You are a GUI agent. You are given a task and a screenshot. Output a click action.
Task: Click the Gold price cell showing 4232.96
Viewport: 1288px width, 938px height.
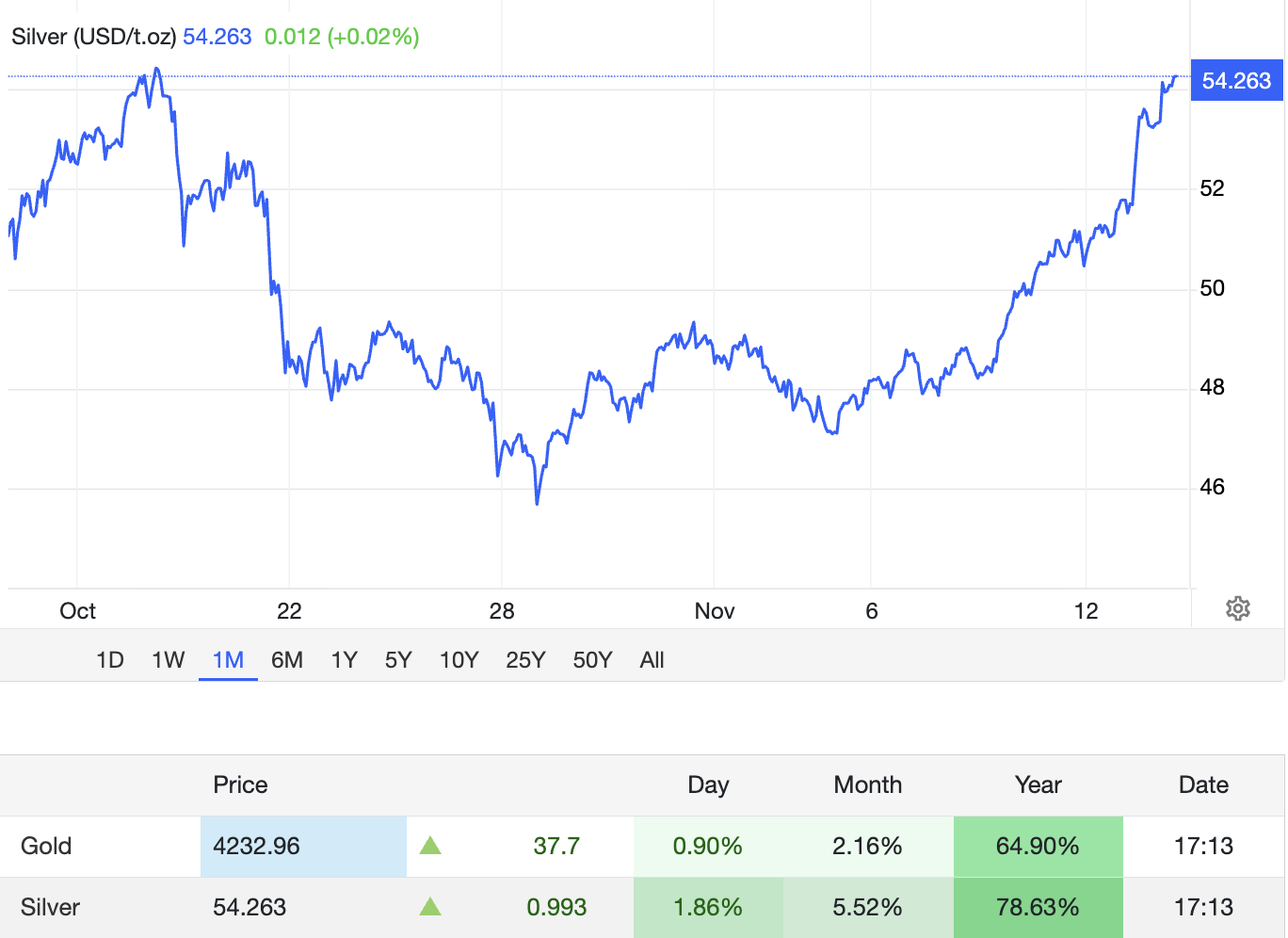click(303, 846)
